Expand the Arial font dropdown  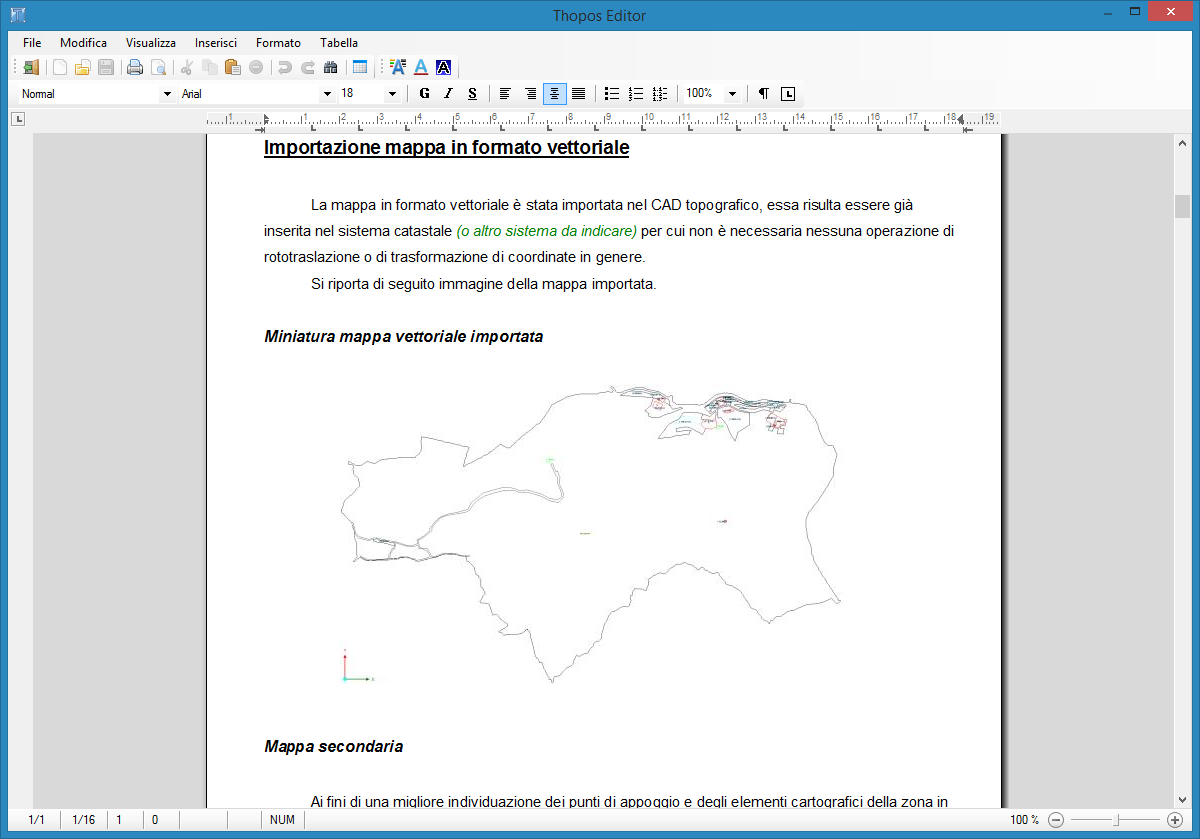pos(327,94)
